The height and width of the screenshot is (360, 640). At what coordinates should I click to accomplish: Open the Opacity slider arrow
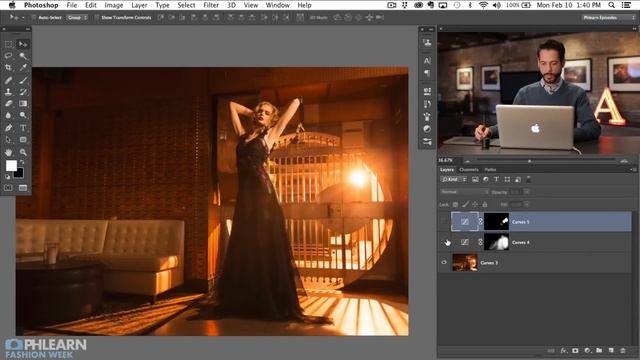point(527,192)
